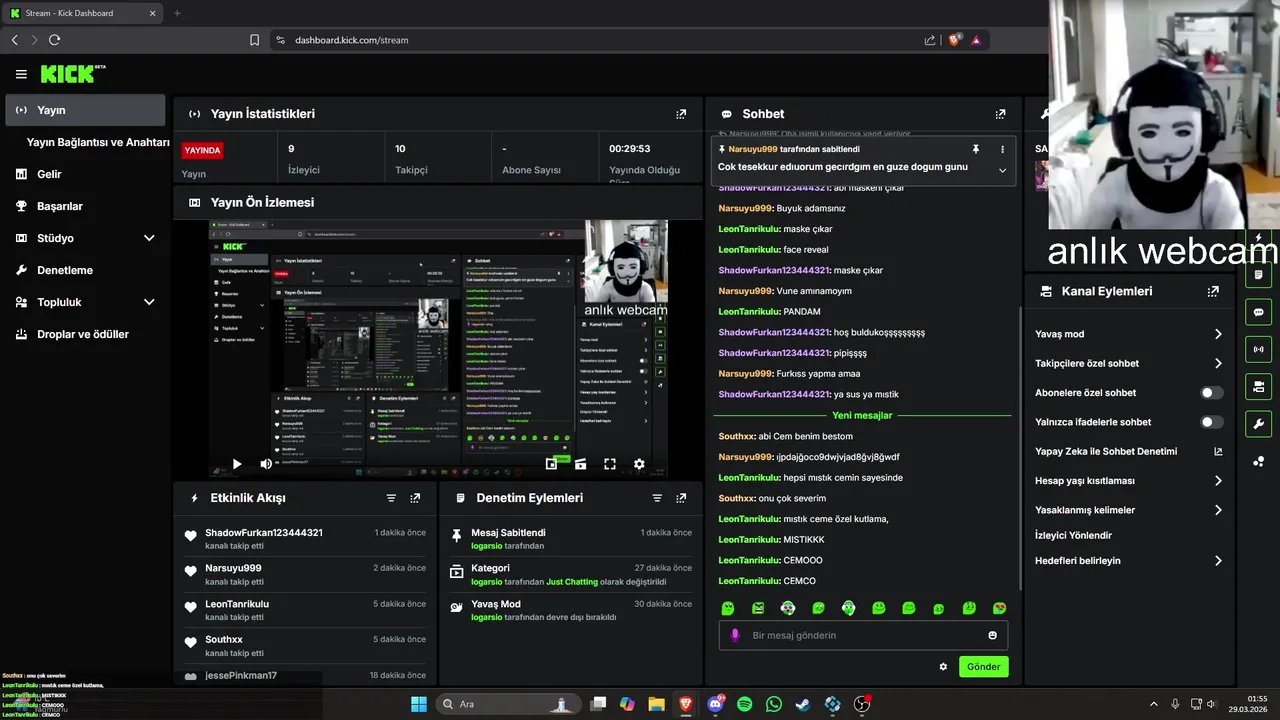Image resolution: width=1280 pixels, height=720 pixels.
Task: Click the three-dots icon in right sidebar
Action: [1258, 461]
